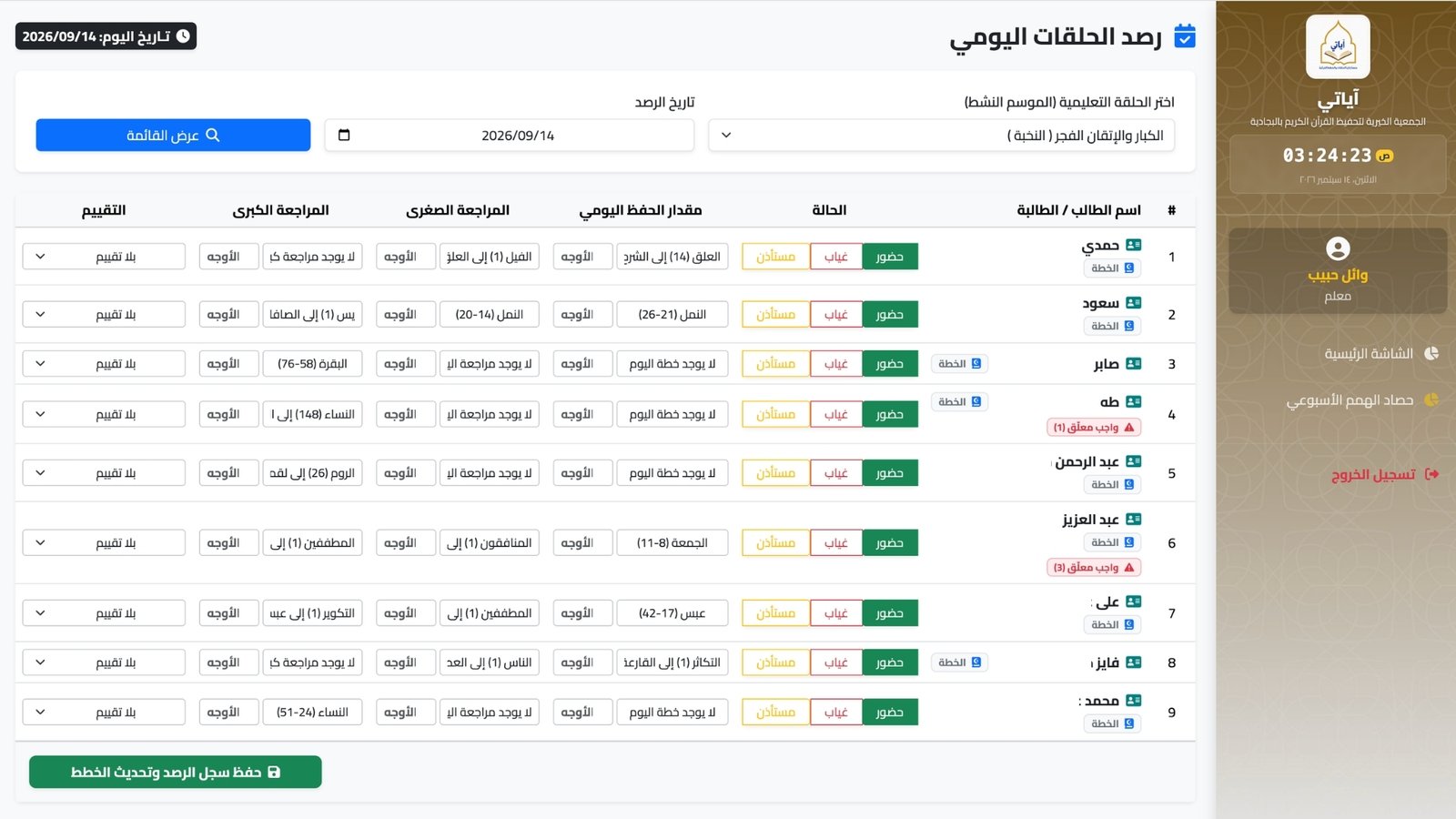1456x819 pixels.
Task: Click the النمل (21-26) daily memorization field
Action: [672, 315]
